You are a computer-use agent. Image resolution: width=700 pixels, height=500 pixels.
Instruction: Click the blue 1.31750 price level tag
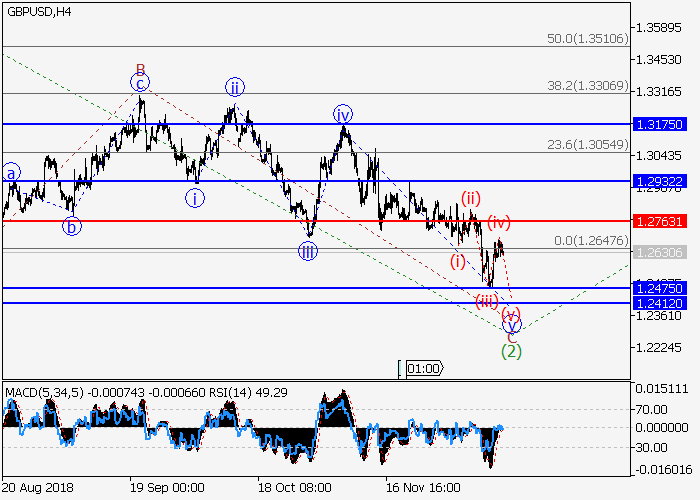click(x=658, y=124)
